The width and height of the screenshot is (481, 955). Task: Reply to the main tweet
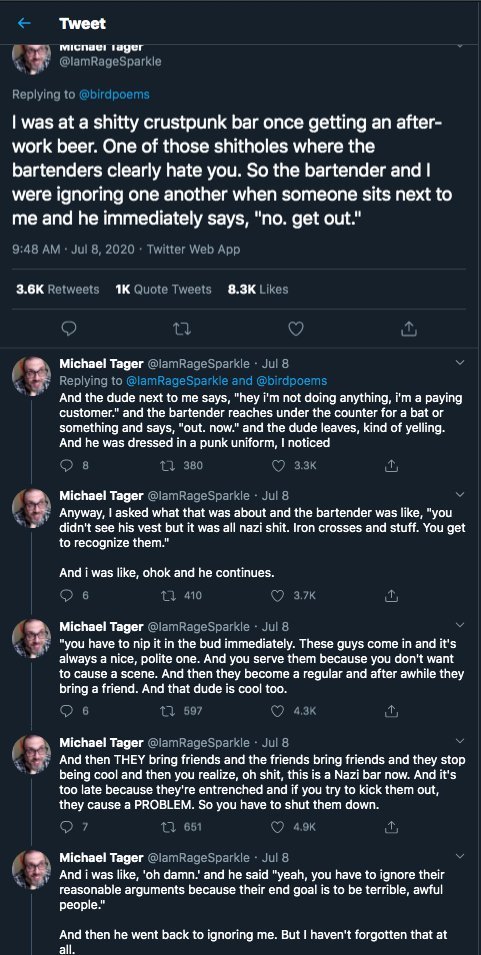point(70,329)
